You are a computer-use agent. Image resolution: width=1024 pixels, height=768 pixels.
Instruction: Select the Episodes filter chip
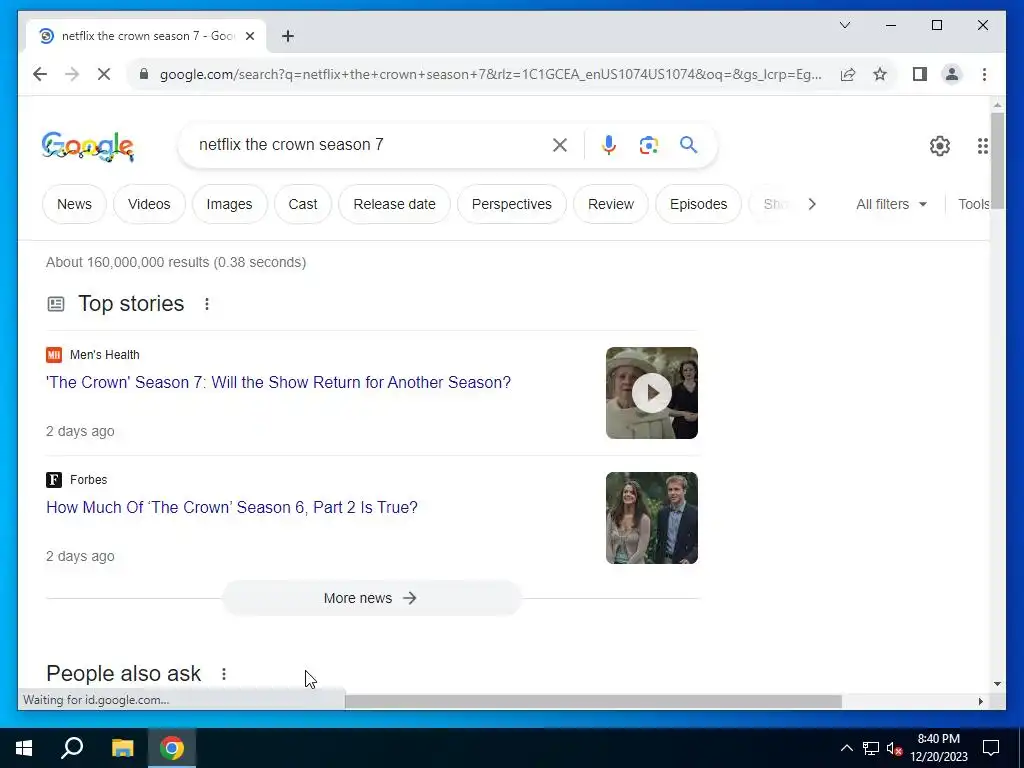698,204
